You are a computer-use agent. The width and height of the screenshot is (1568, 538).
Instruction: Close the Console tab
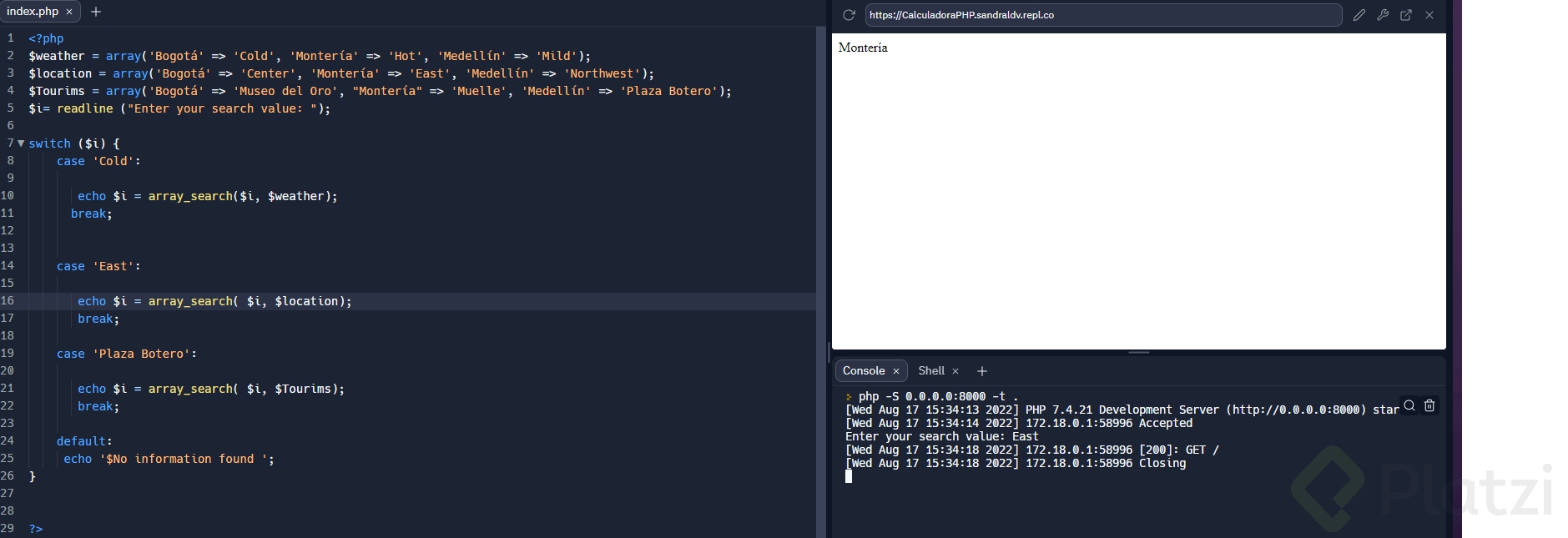(896, 371)
